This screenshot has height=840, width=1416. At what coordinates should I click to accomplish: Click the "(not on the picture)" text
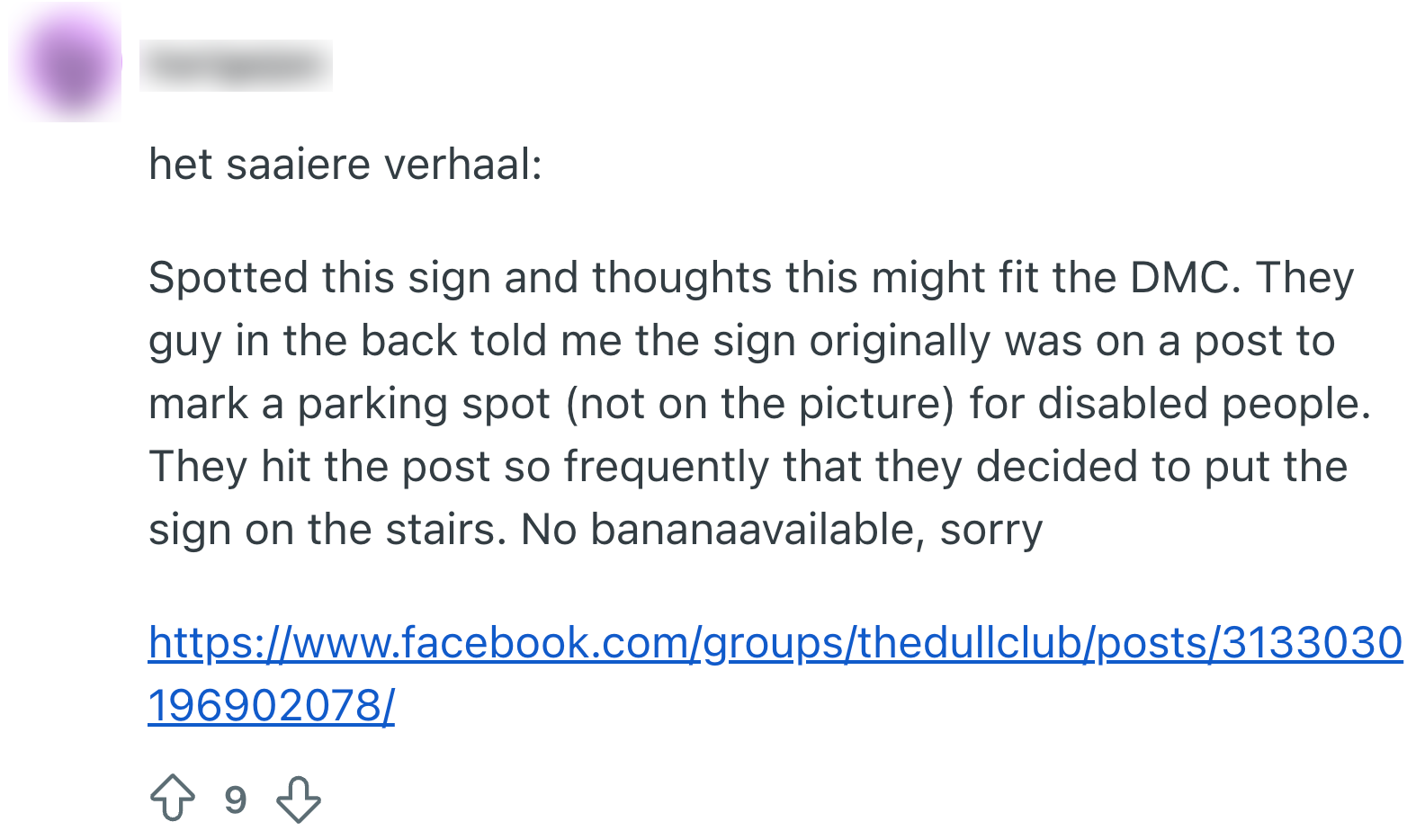(760, 404)
